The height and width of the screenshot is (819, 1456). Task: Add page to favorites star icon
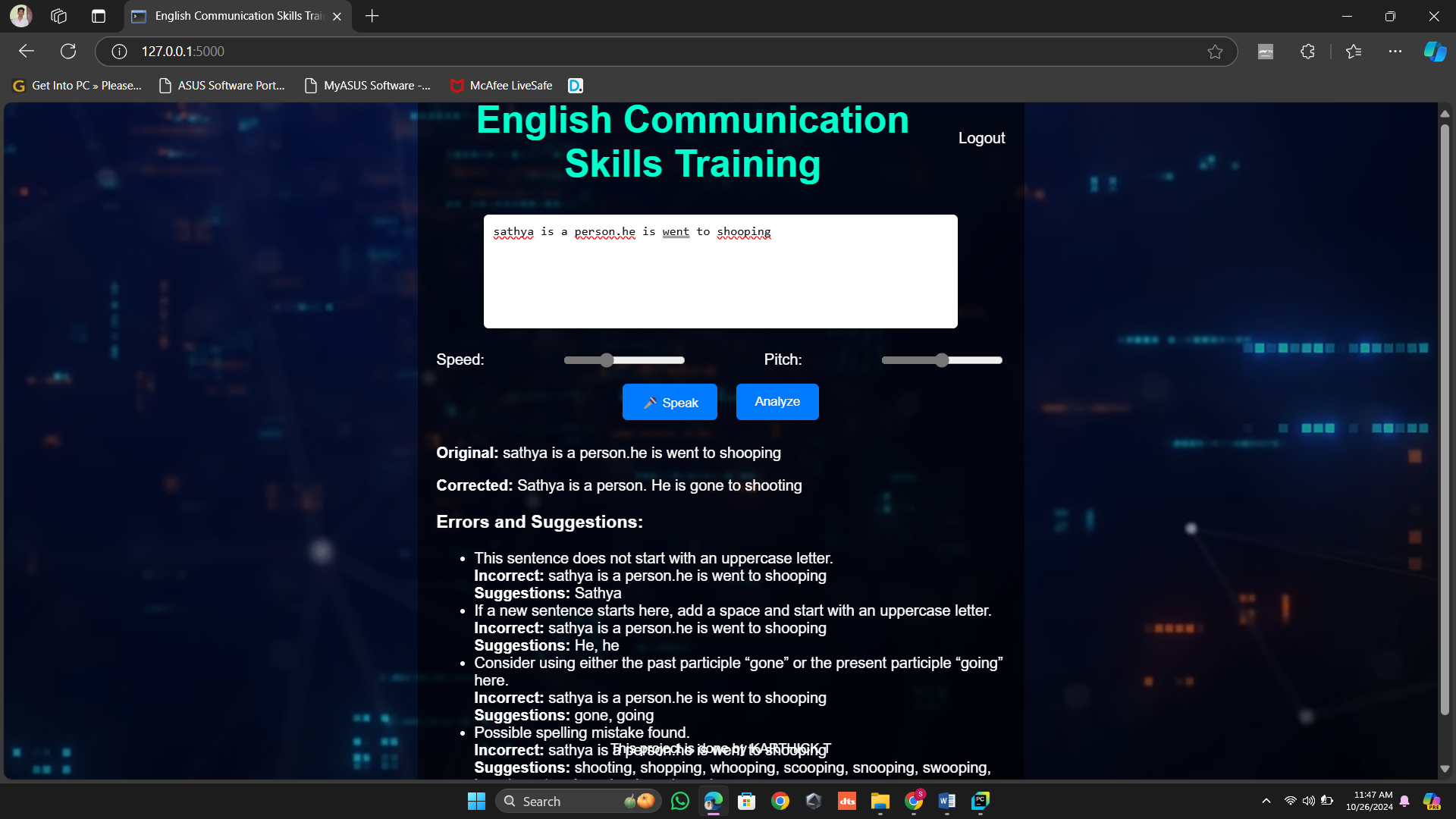[1215, 52]
